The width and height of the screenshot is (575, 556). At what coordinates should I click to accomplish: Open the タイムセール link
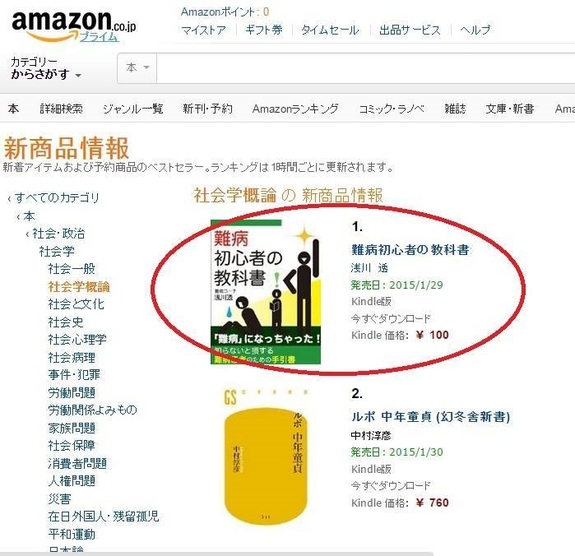pyautogui.click(x=330, y=30)
